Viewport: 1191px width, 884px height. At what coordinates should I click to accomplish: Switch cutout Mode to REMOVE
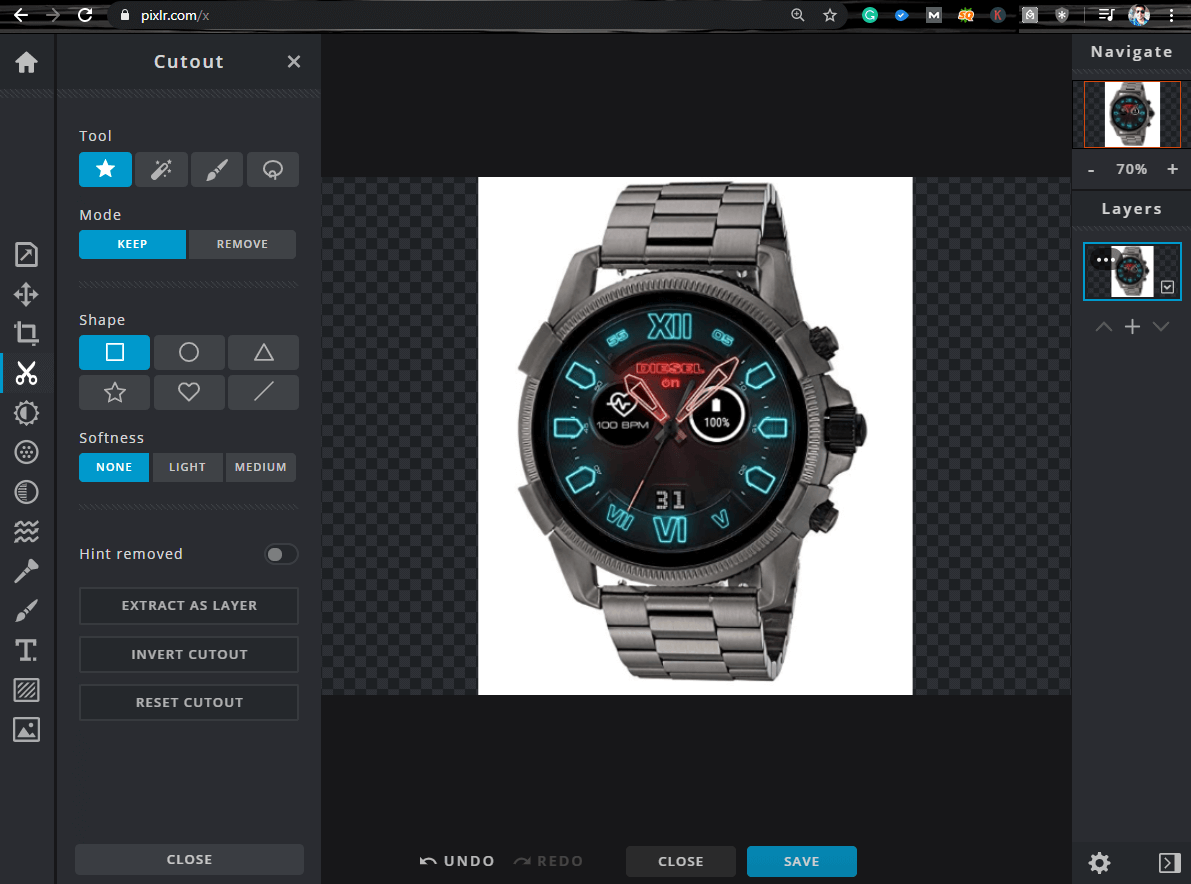click(x=242, y=244)
